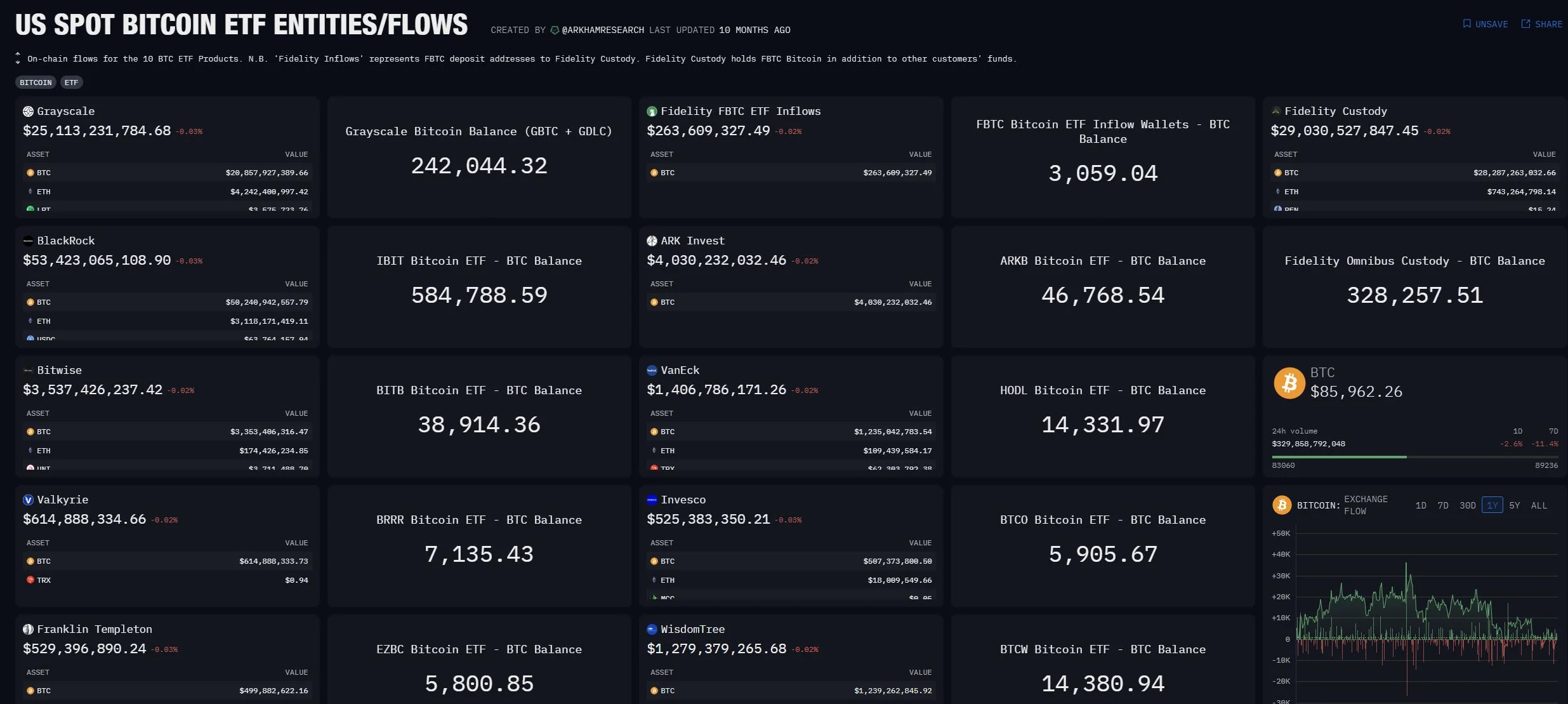Click the large orange Bitcoin coin icon

tap(1289, 383)
